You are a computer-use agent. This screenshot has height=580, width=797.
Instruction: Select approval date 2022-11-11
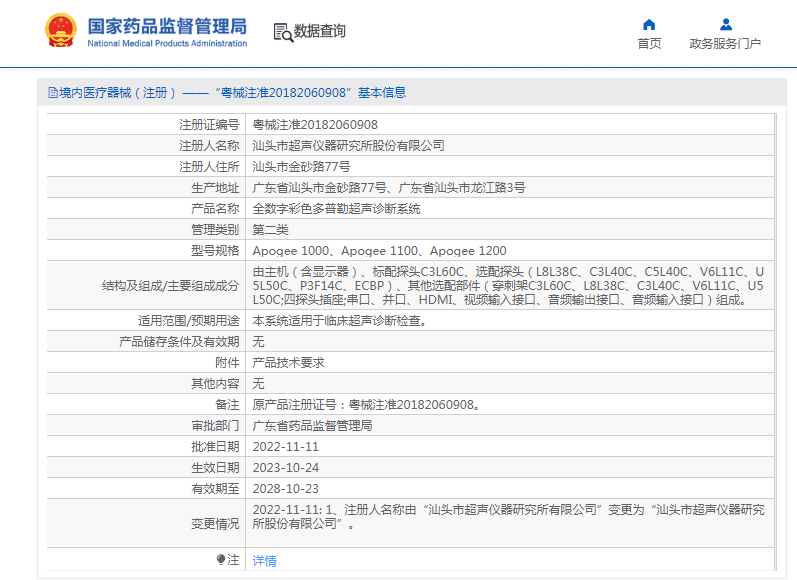(286, 447)
